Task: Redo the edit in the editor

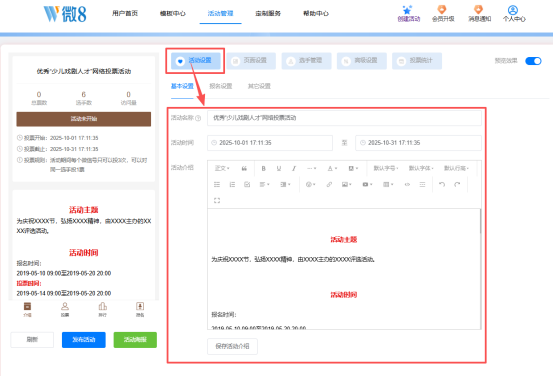Action: pyautogui.click(x=457, y=184)
